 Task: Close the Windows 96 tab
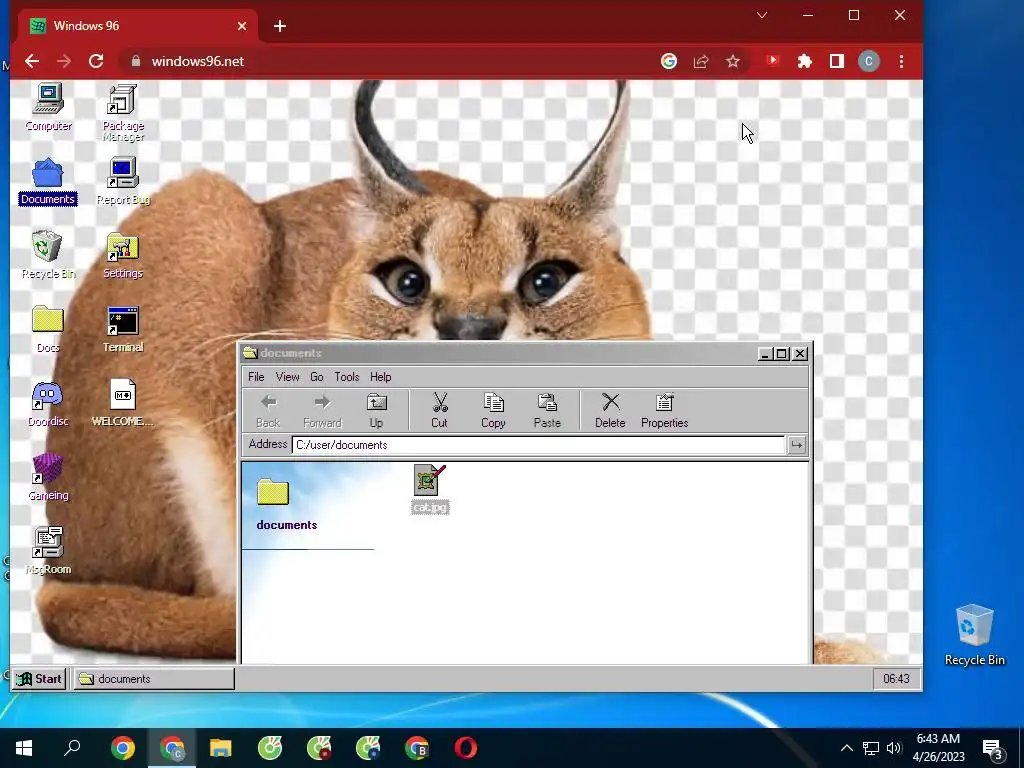242,26
